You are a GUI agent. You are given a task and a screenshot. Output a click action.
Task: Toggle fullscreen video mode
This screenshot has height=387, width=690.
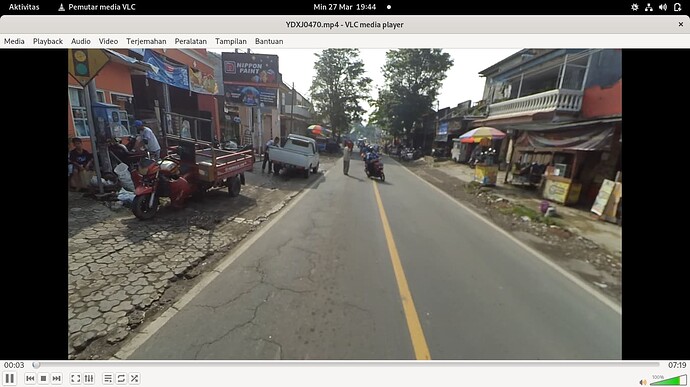click(x=76, y=378)
